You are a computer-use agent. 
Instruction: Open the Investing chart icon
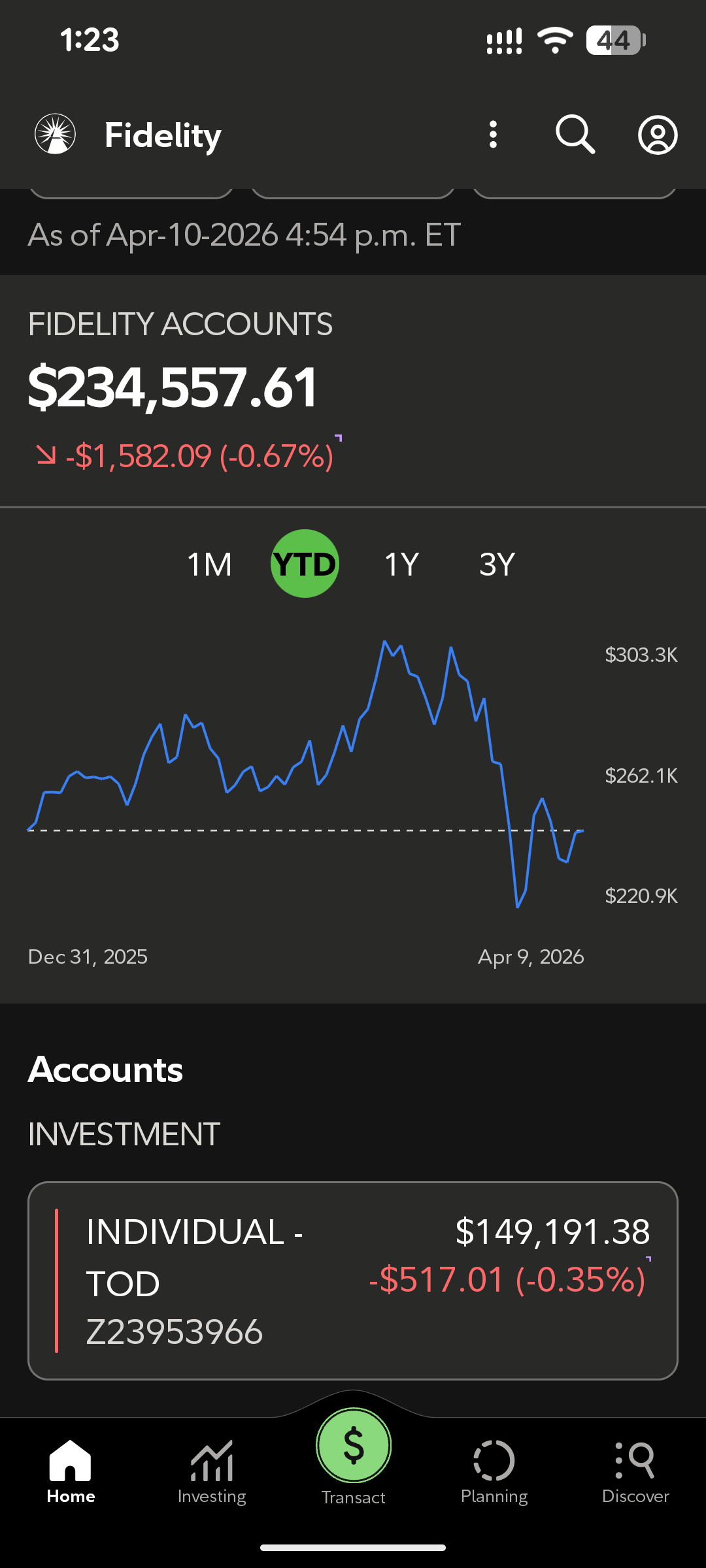(x=212, y=1461)
